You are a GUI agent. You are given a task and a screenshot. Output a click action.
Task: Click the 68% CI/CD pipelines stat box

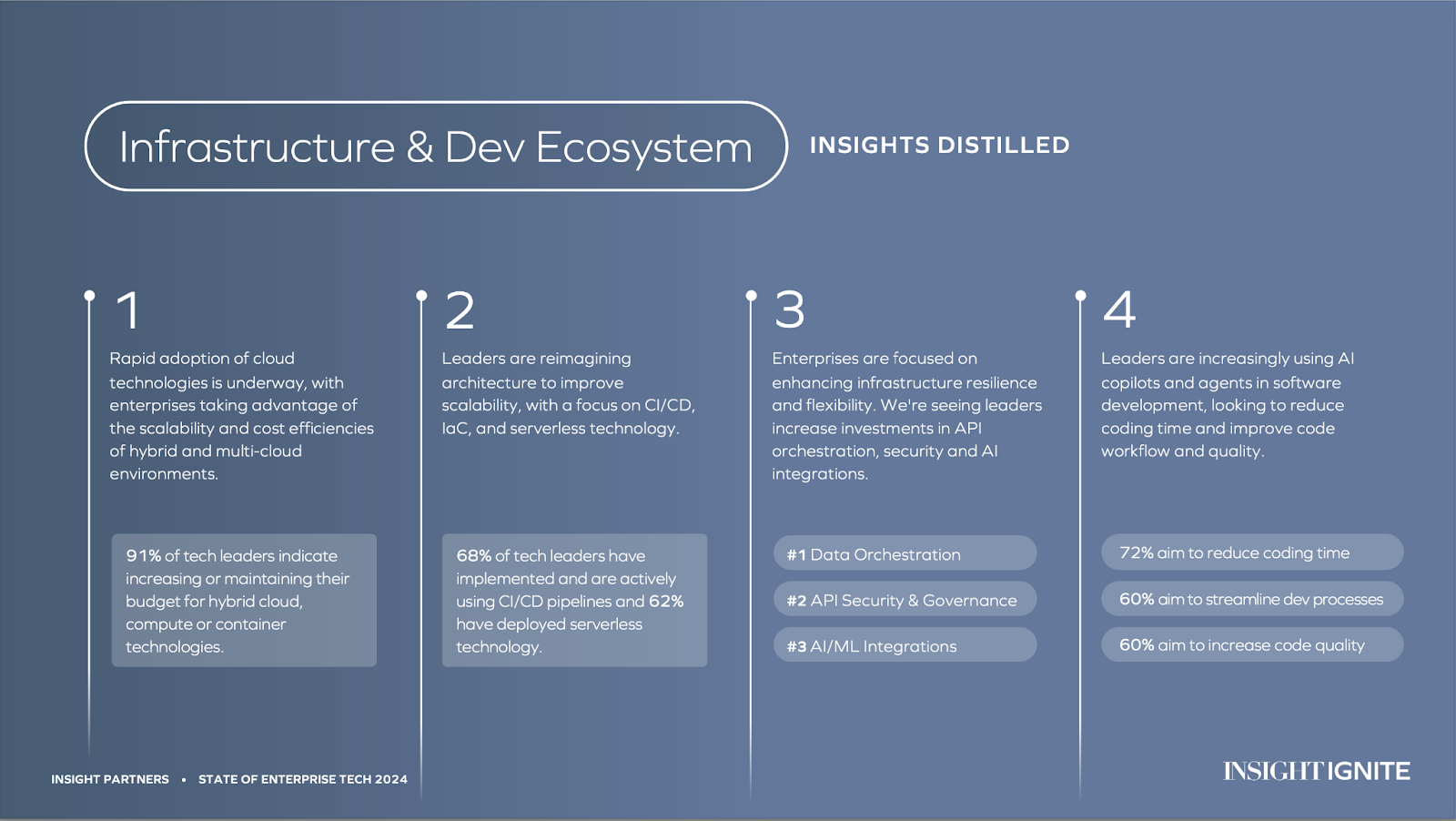pyautogui.click(x=574, y=601)
